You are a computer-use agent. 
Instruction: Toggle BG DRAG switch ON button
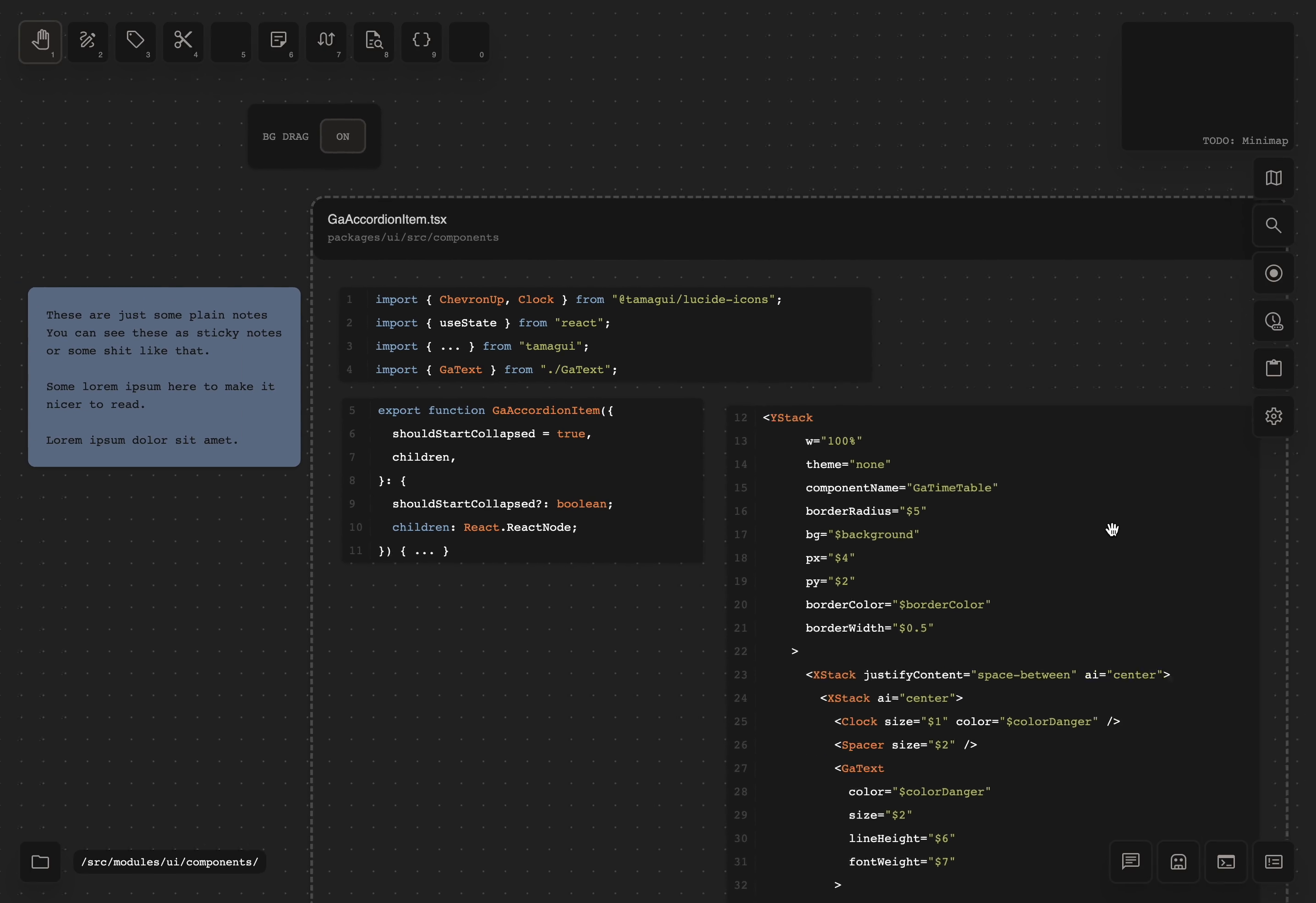[x=343, y=137]
